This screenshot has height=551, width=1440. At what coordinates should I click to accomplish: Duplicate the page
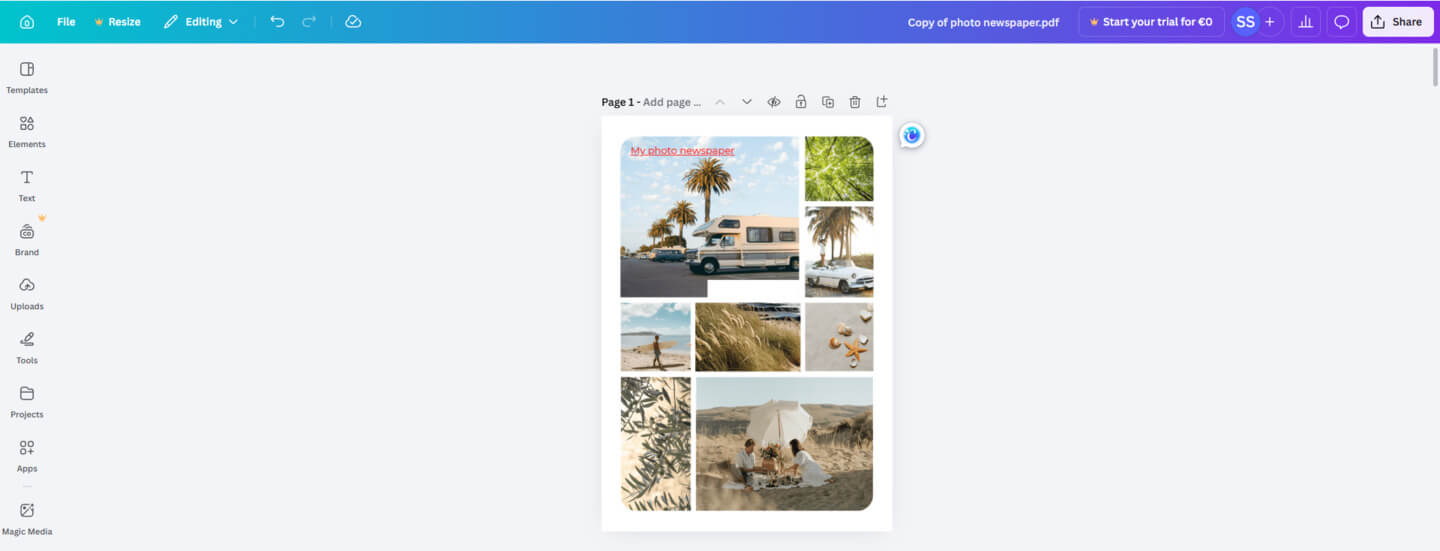pos(828,102)
